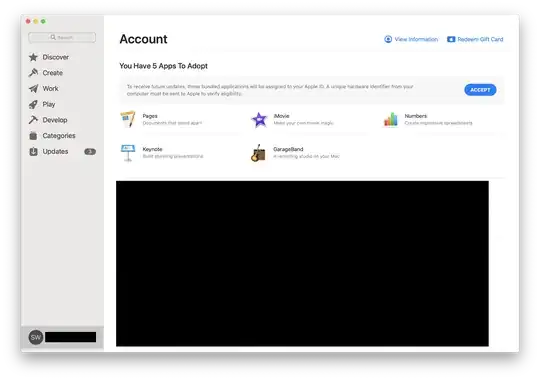Click the Pages app icon
The width and height of the screenshot is (540, 380).
[128, 119]
